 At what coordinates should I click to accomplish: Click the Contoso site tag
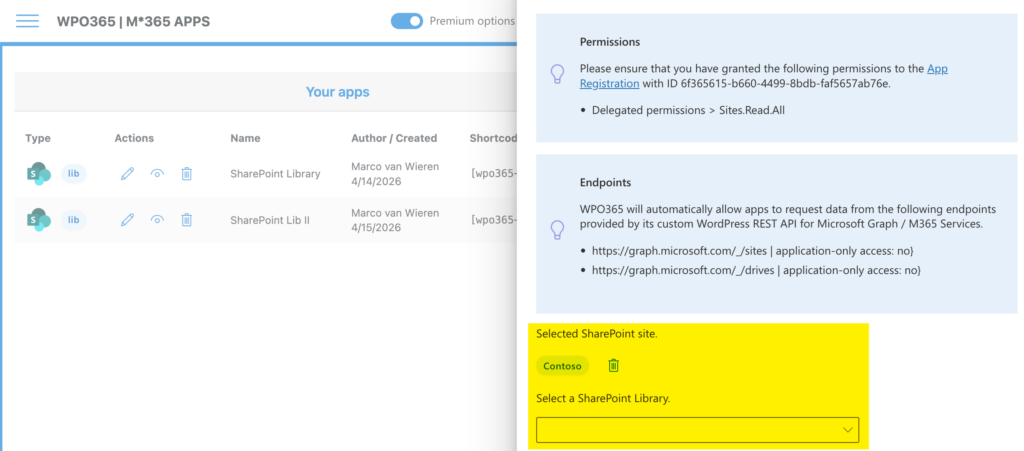562,366
